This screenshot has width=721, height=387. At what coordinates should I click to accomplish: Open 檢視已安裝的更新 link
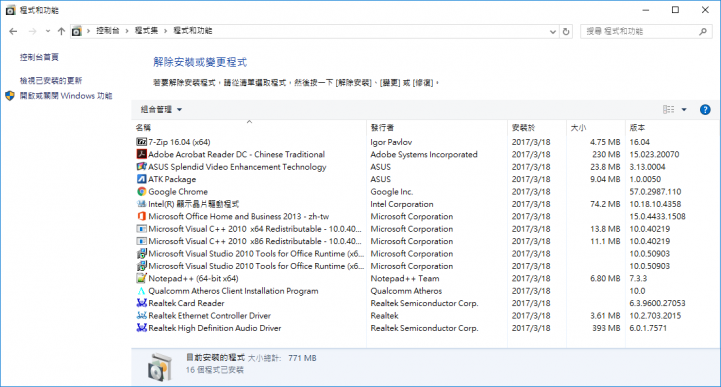click(51, 80)
